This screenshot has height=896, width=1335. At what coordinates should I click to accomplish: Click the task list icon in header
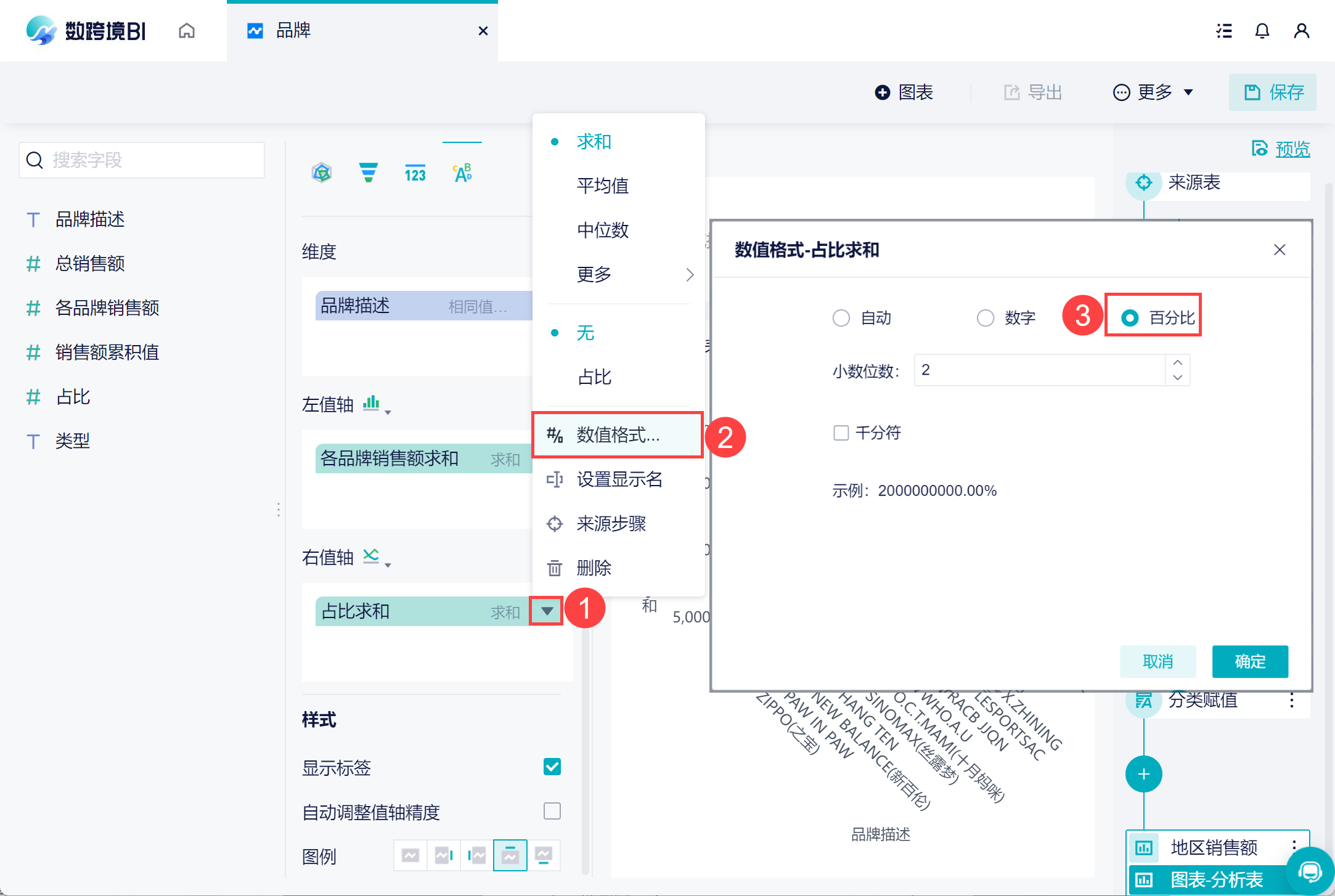click(x=1223, y=31)
